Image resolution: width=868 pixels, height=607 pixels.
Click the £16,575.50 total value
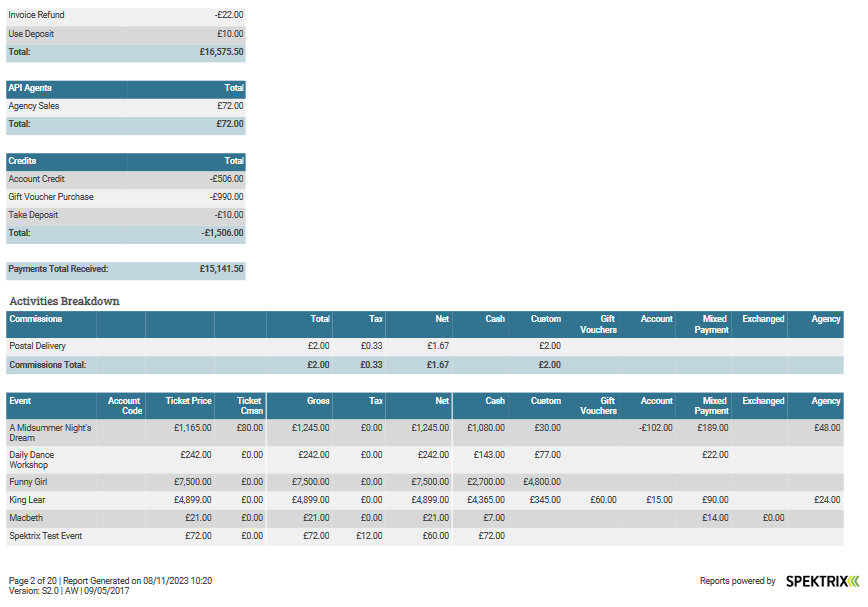[x=221, y=52]
